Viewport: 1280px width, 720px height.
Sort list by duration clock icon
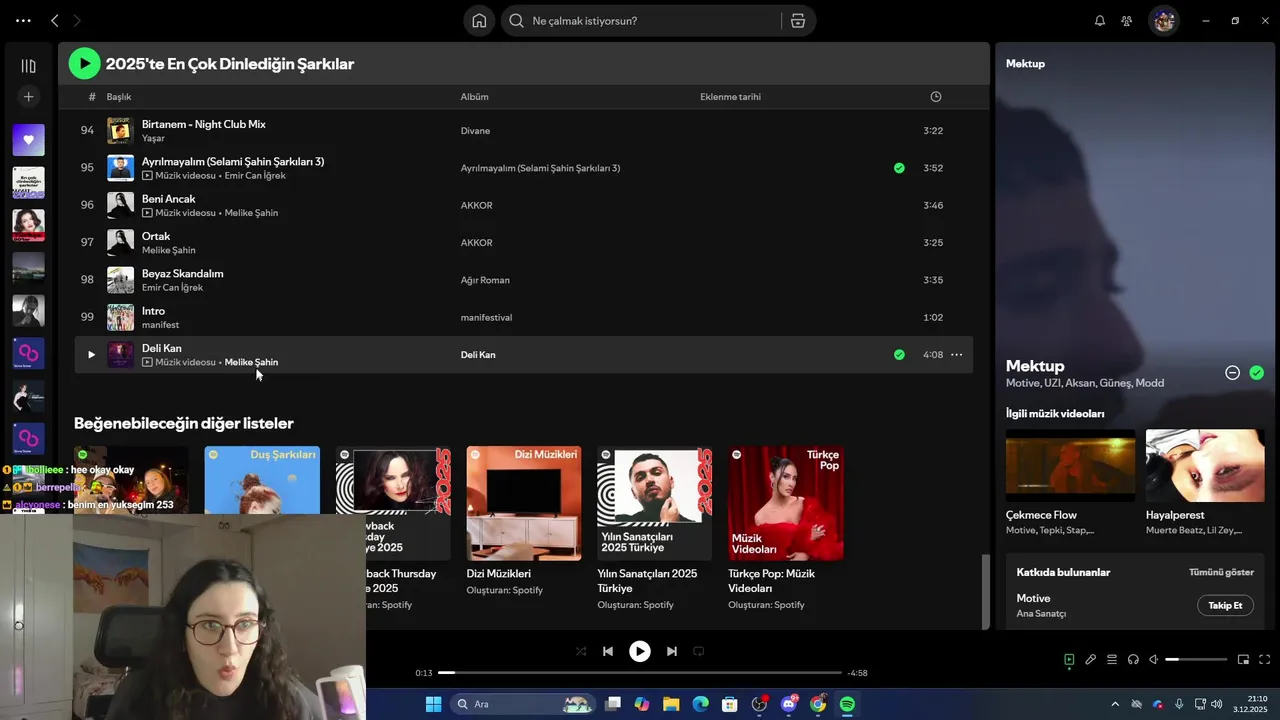click(x=936, y=97)
